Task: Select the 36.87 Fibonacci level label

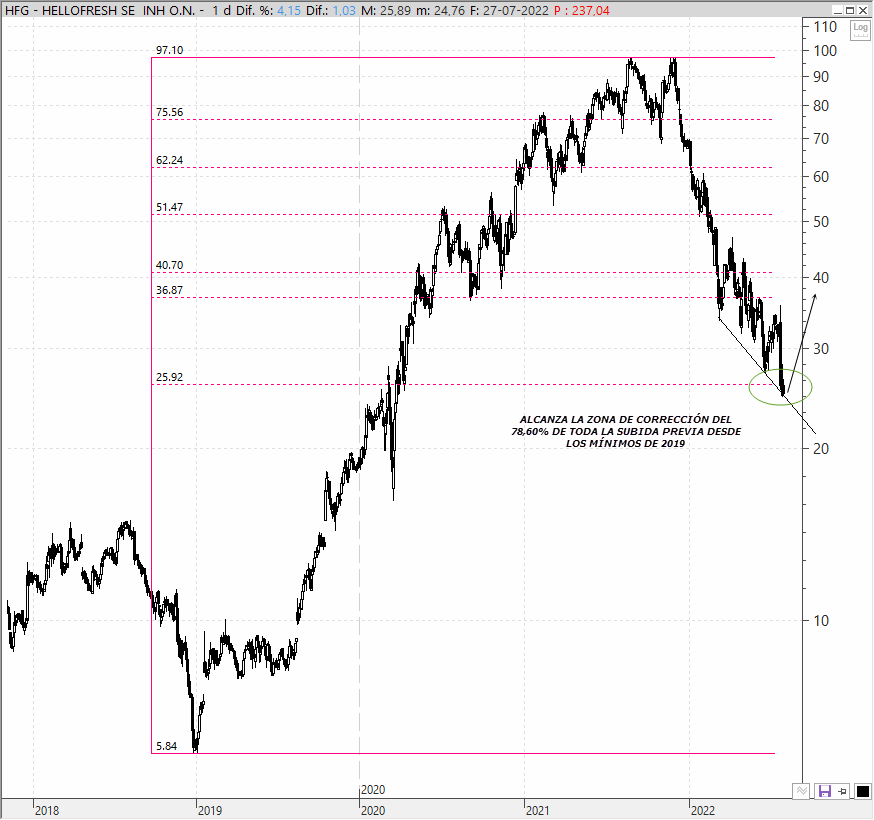Action: [169, 290]
